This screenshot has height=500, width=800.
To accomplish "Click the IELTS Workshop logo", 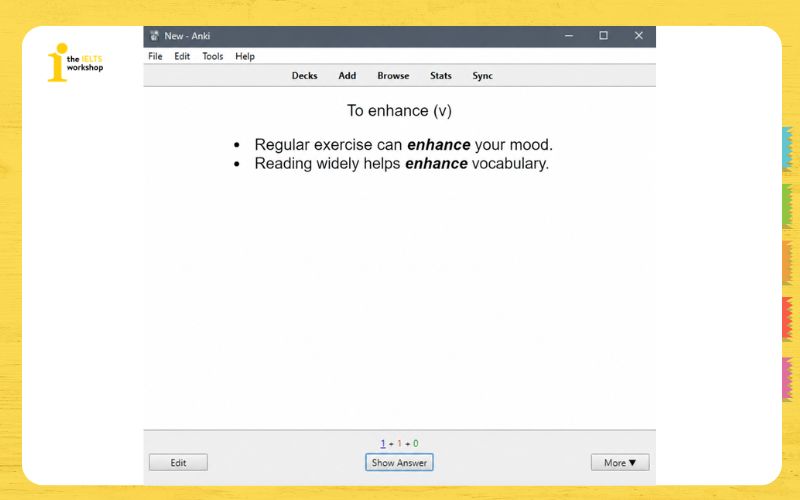I will point(76,62).
